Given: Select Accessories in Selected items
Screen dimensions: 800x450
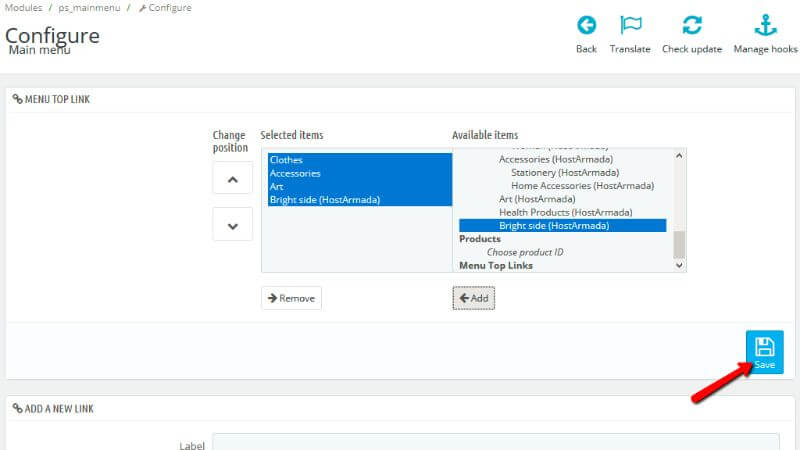Looking at the screenshot, I should (x=360, y=173).
